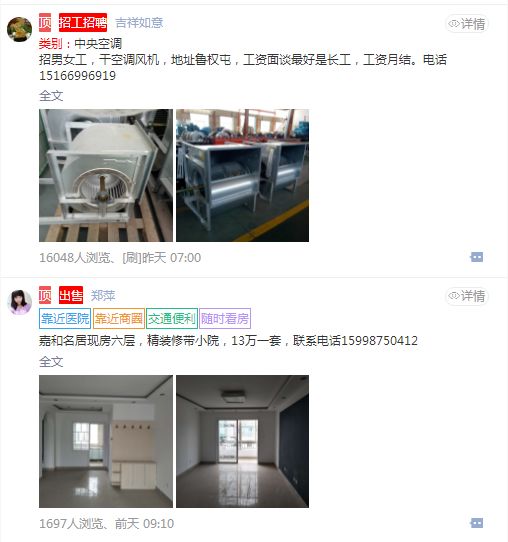Viewport: 508px width, 542px height.
Task: Open the room with balcony door photo
Action: (243, 441)
